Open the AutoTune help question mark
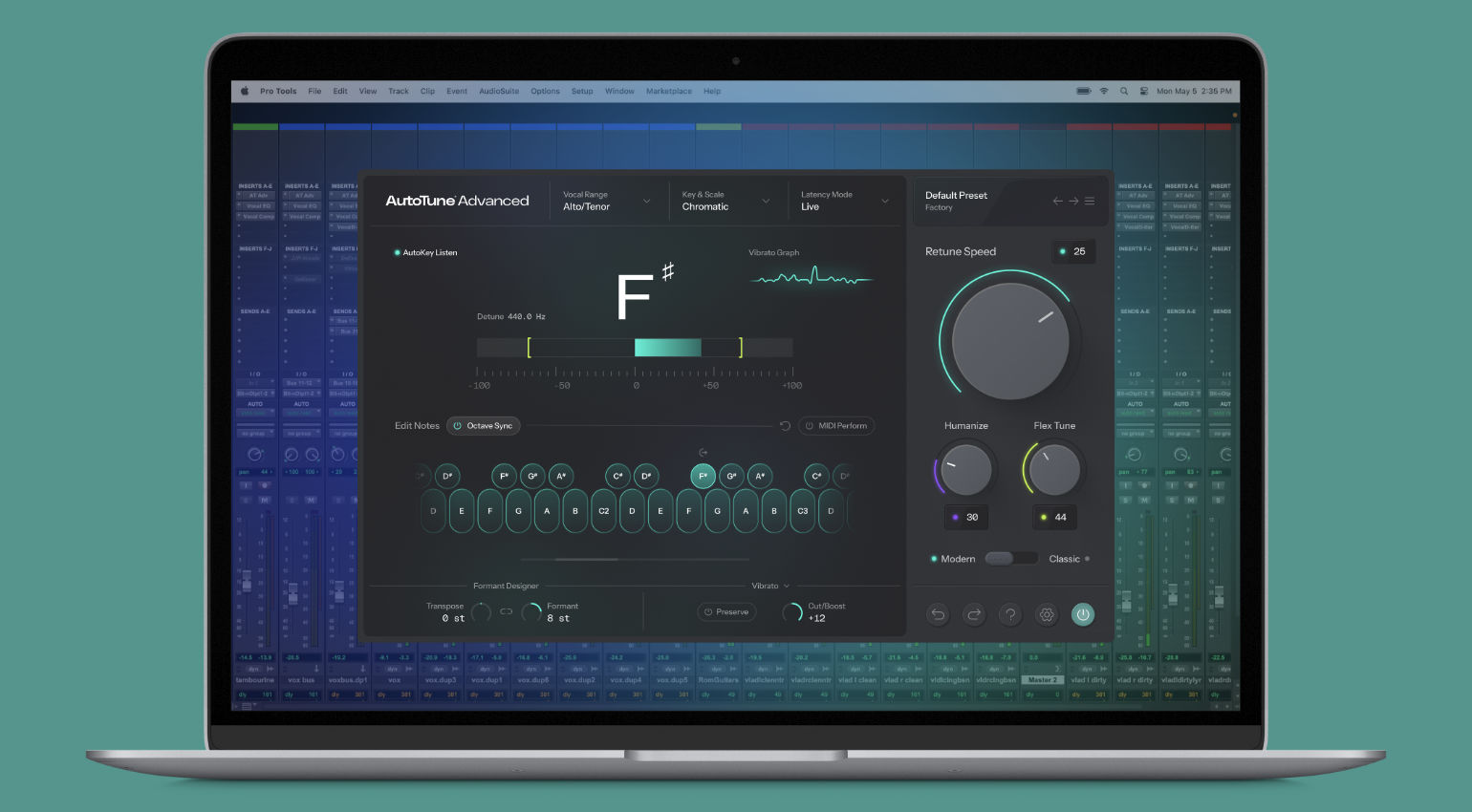 coord(1010,614)
